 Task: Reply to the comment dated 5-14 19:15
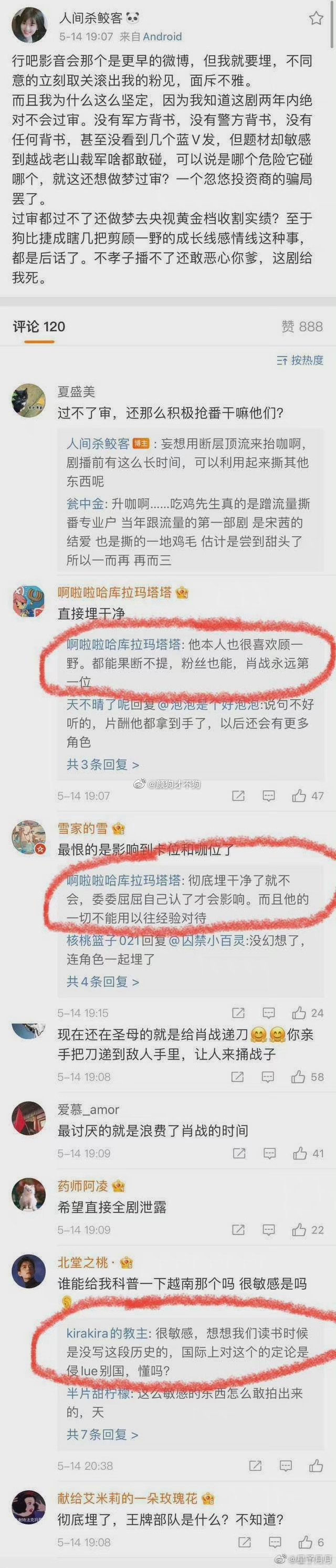pos(268,1013)
